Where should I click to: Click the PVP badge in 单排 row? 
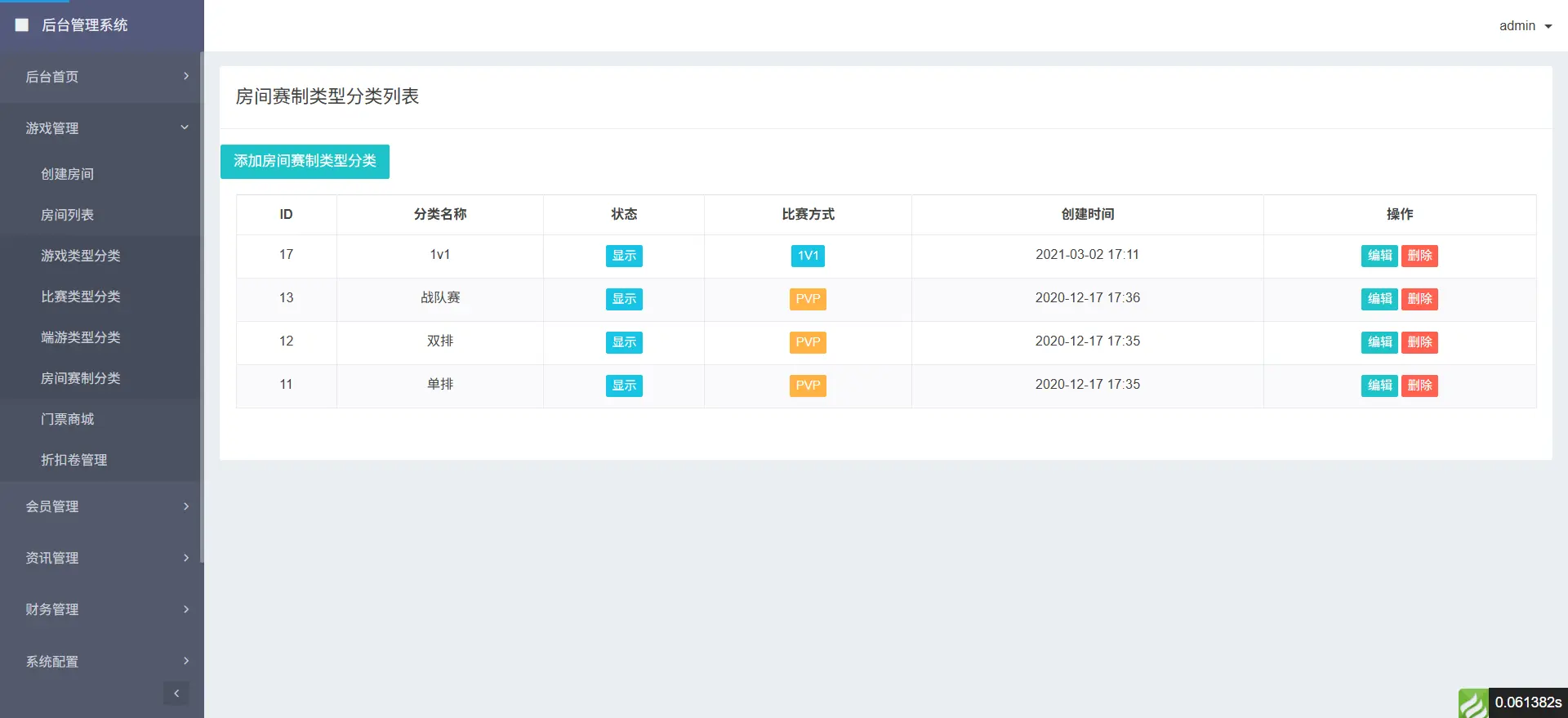(x=808, y=386)
